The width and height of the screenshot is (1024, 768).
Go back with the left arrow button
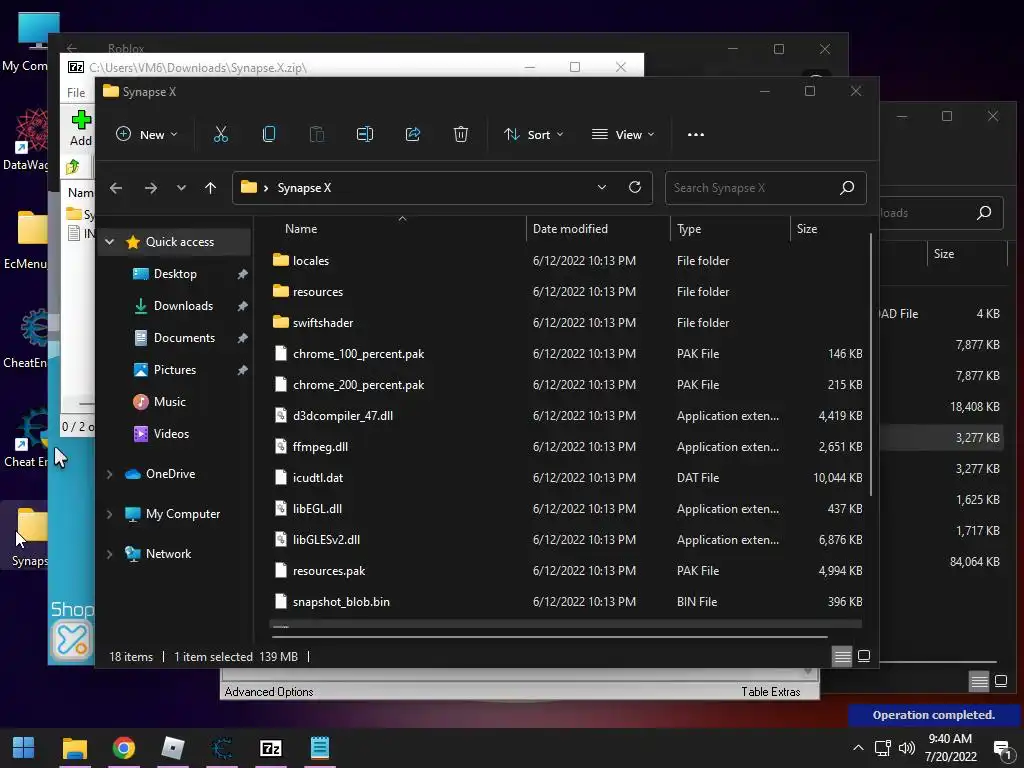coord(116,188)
